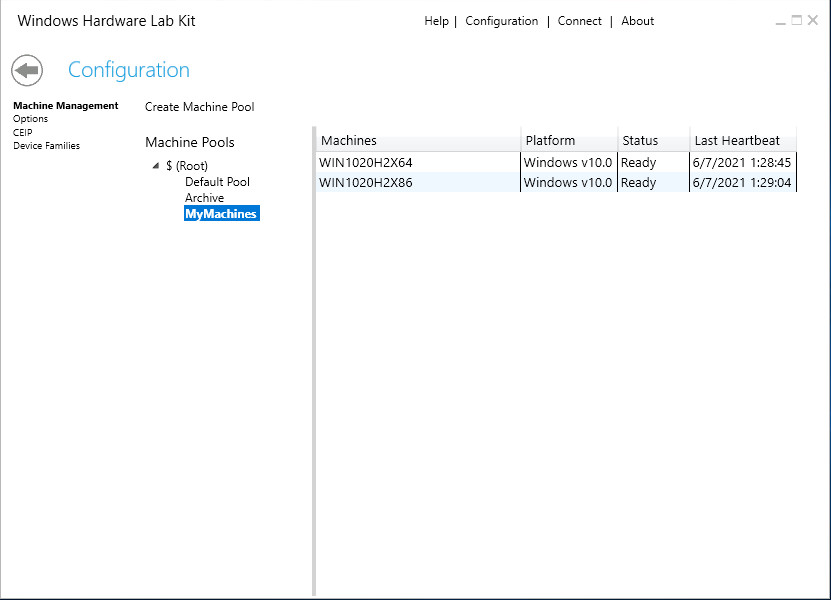Click the heartbeat time 6/7/2021 1:29:04
The height and width of the screenshot is (600, 831).
click(x=741, y=183)
